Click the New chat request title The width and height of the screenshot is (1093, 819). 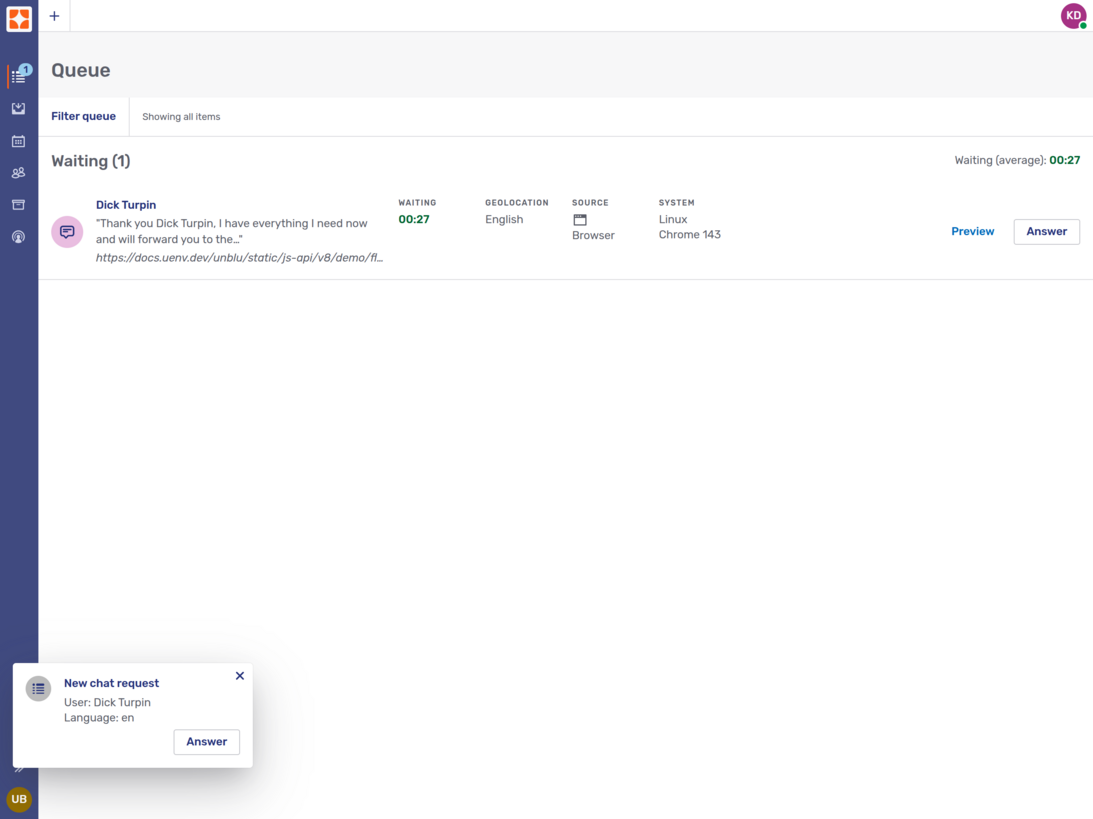pos(111,684)
